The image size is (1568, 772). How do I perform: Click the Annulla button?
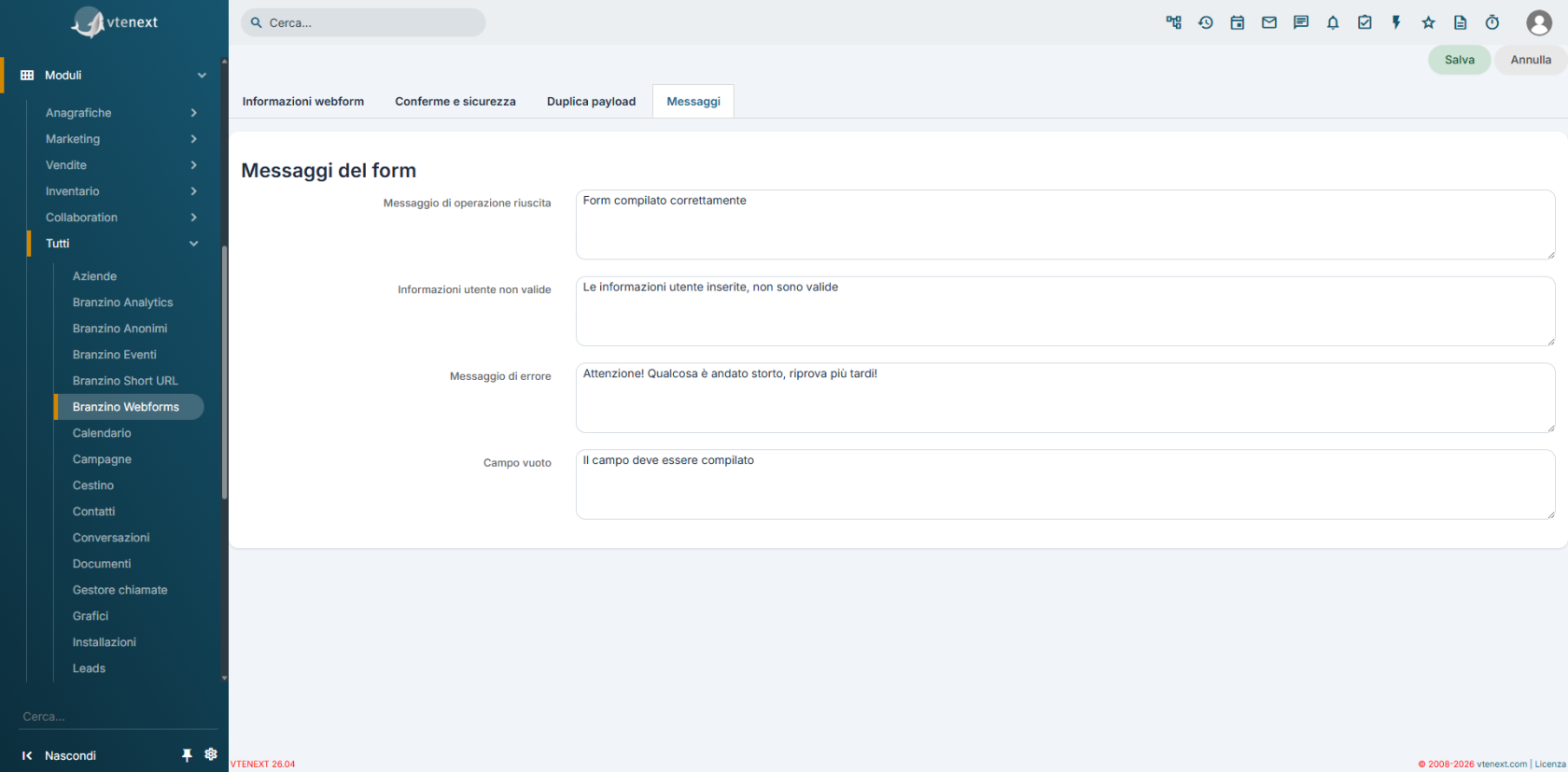click(1531, 60)
